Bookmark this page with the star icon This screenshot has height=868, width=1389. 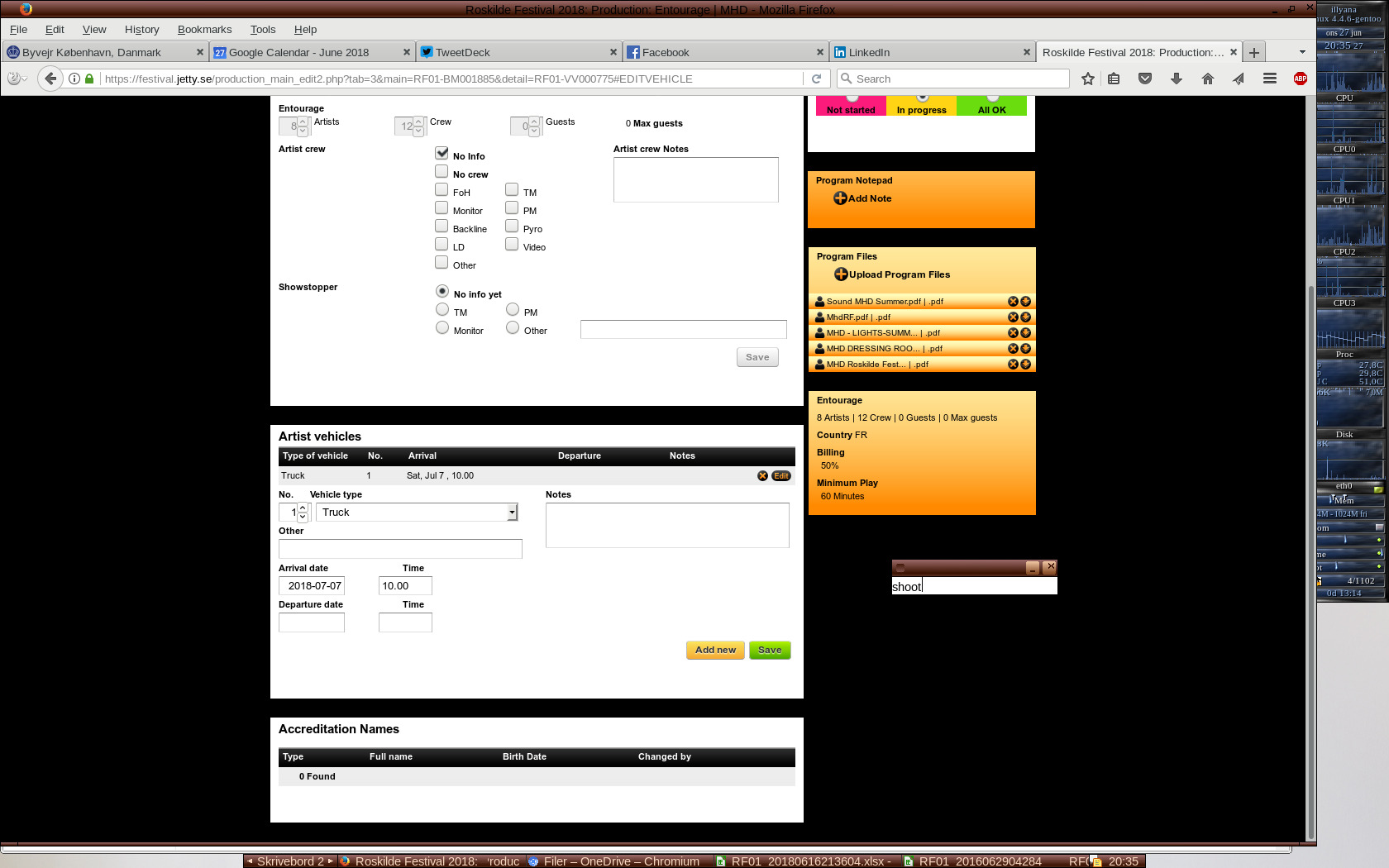(x=1088, y=79)
